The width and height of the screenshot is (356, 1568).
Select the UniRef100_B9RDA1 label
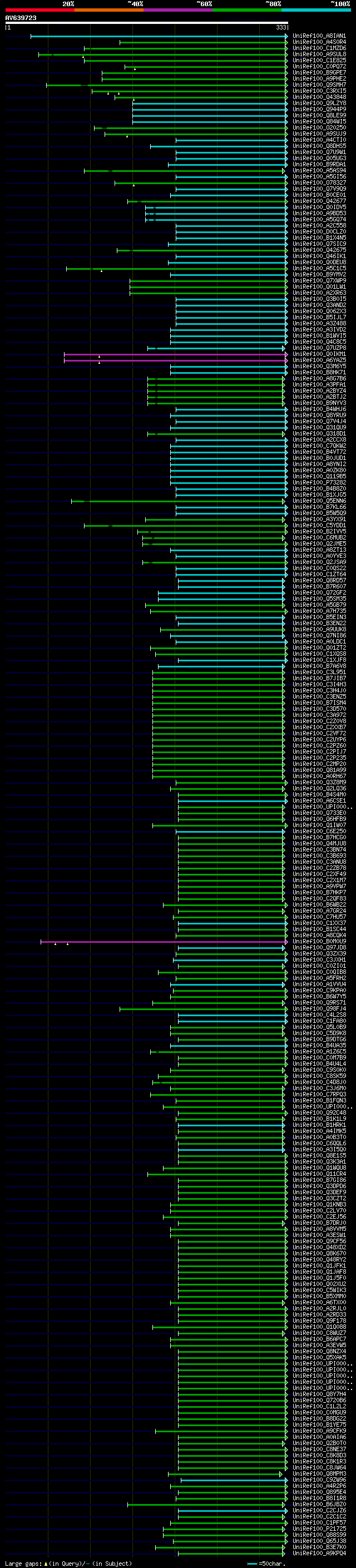[319, 164]
